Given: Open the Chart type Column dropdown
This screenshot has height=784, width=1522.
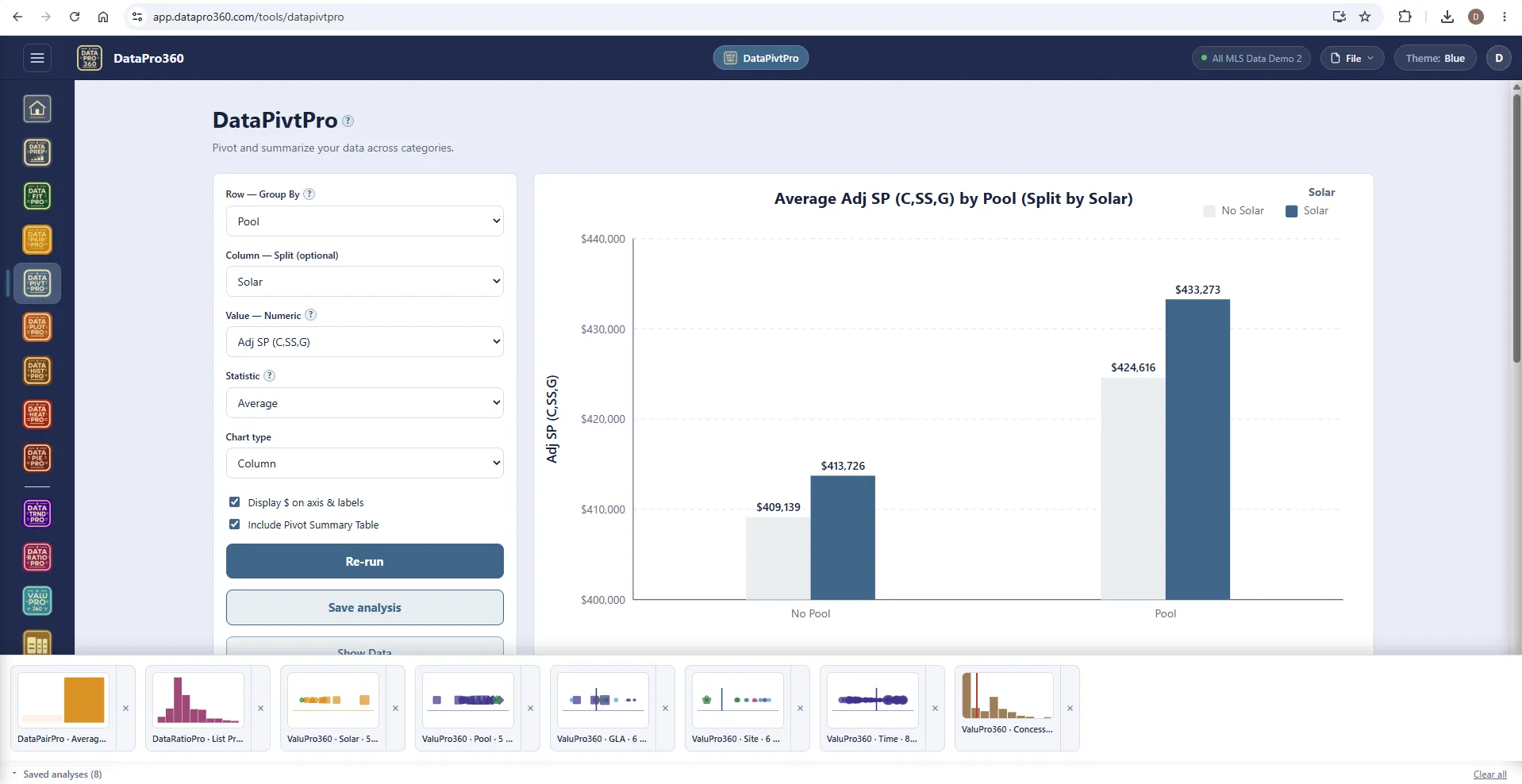Looking at the screenshot, I should (x=365, y=463).
